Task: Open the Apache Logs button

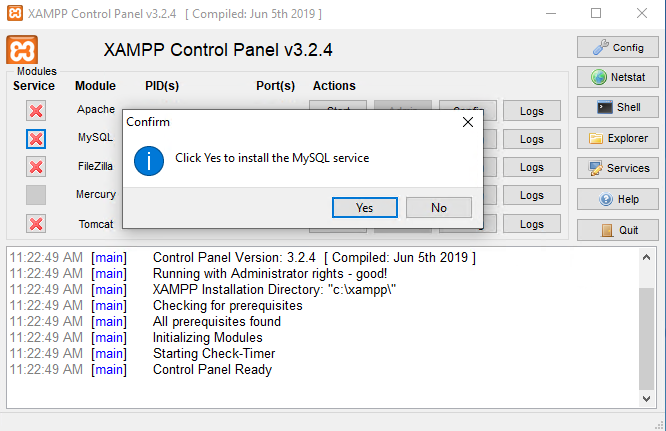Action: pos(531,111)
